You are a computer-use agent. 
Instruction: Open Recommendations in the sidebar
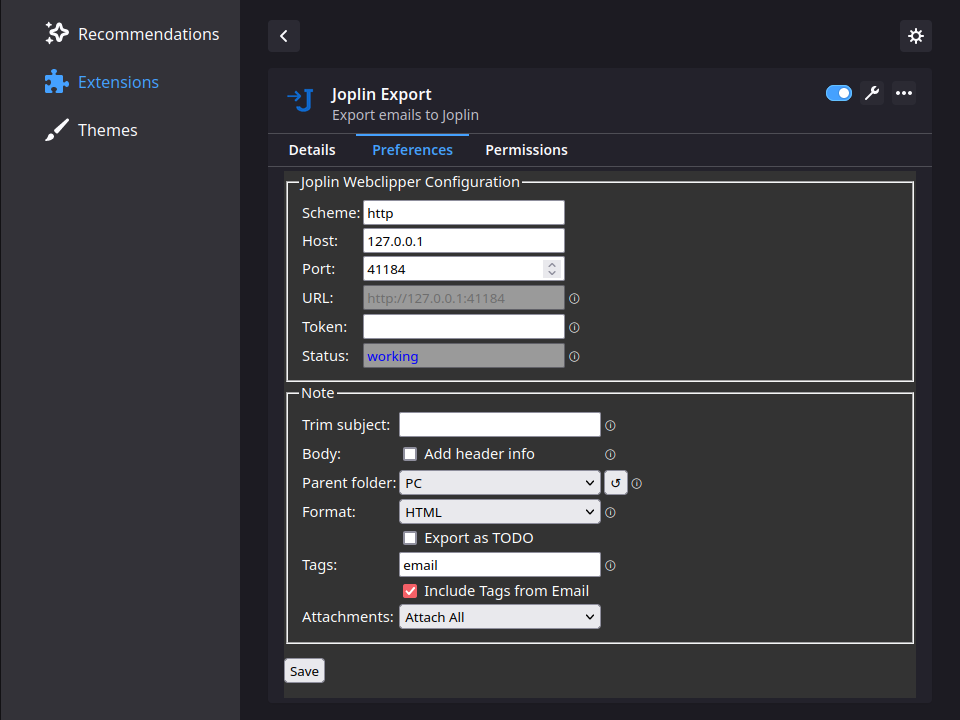[x=132, y=34]
